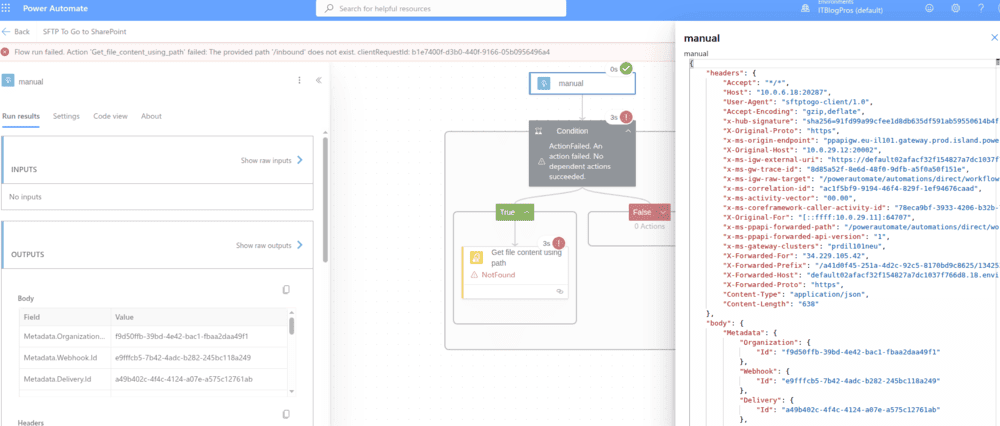Click the link icon on Get file content card
The height and width of the screenshot is (426, 1000).
point(560,290)
